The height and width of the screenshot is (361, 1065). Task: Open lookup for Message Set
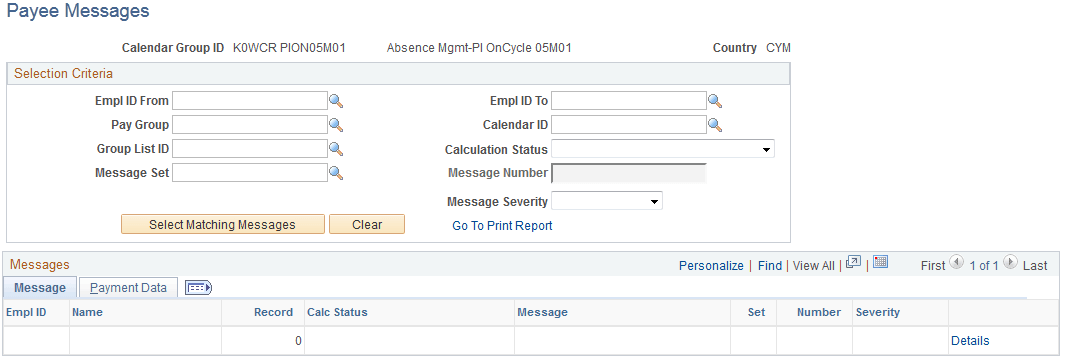336,173
